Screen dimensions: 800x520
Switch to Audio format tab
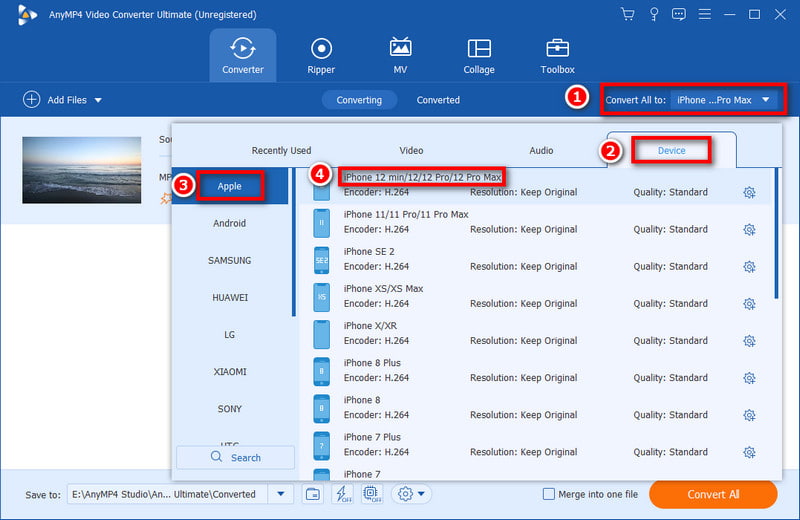pyautogui.click(x=541, y=151)
